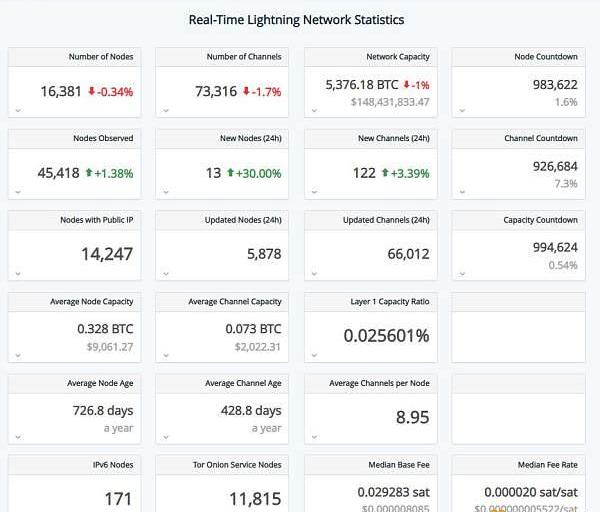Click the 926,684 channel countdown value

[x=555, y=166]
